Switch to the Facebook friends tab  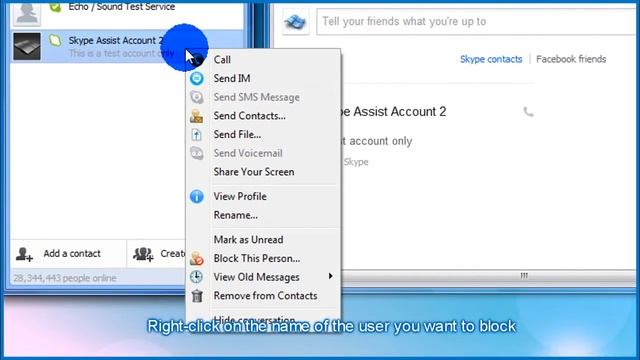click(x=571, y=59)
